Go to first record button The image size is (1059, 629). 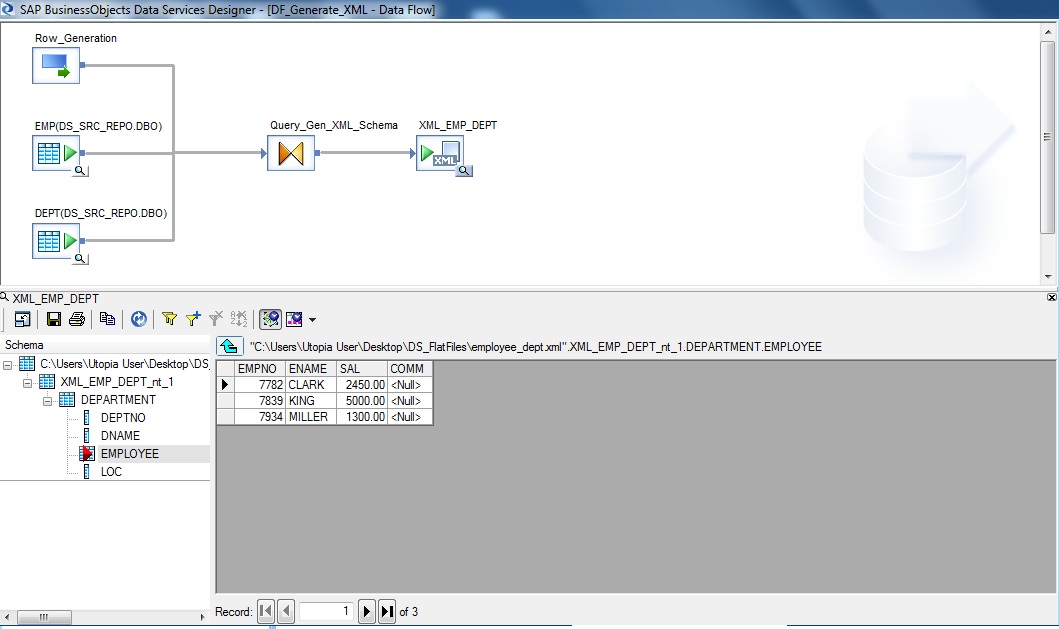266,611
